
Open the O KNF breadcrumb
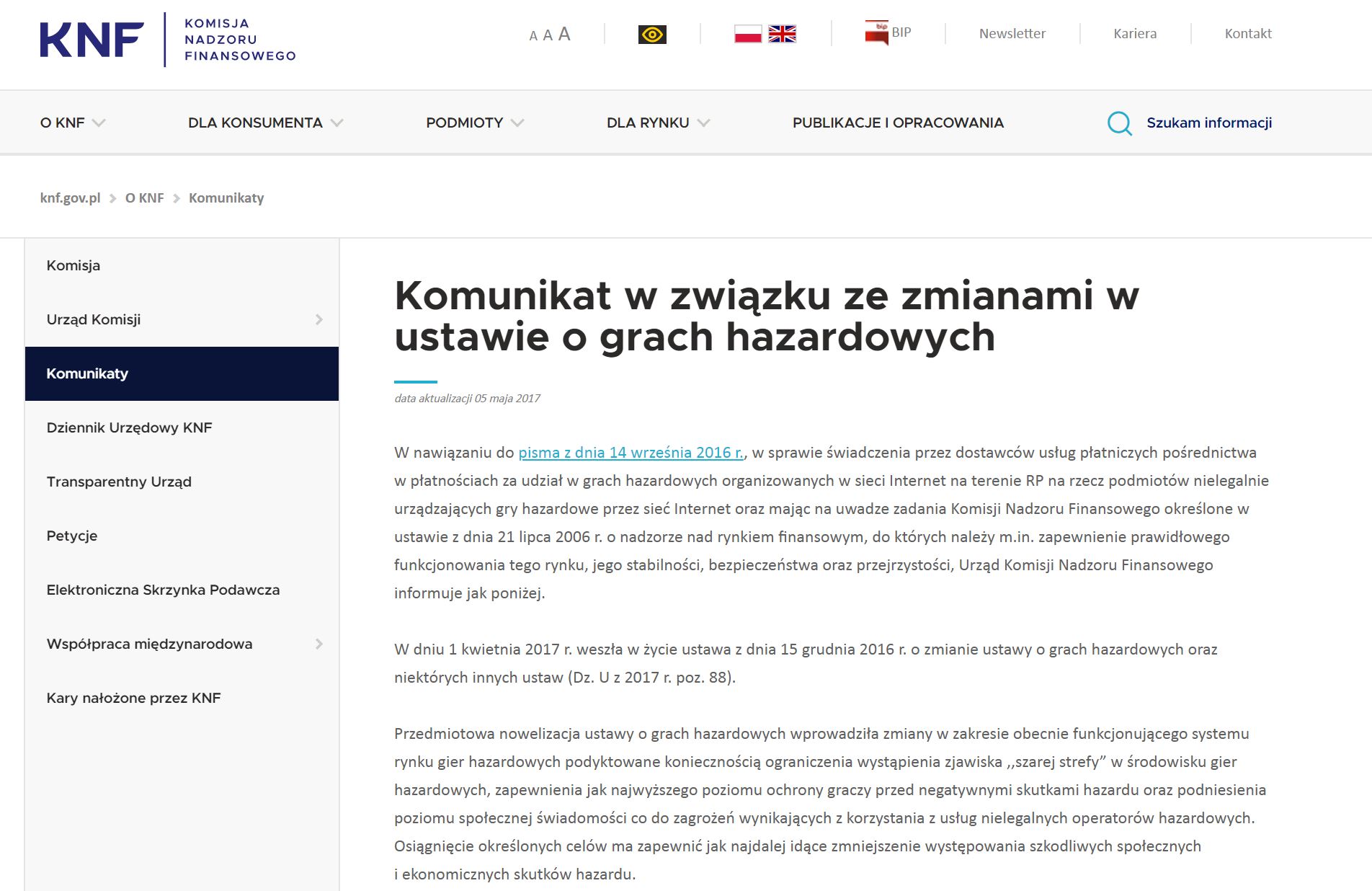pos(144,198)
